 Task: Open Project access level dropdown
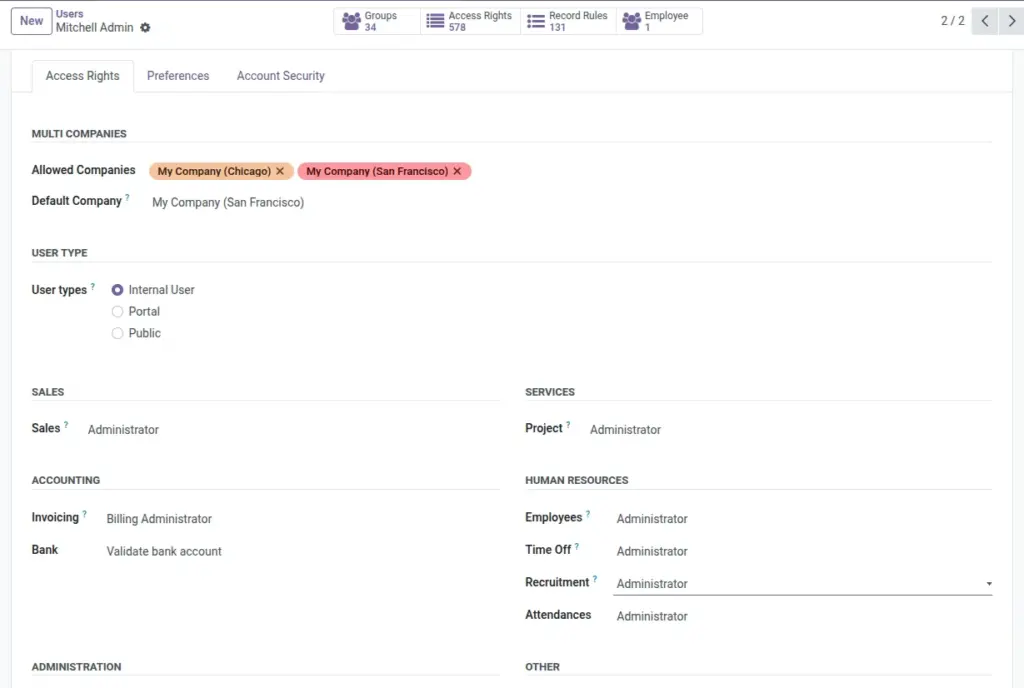pos(790,430)
